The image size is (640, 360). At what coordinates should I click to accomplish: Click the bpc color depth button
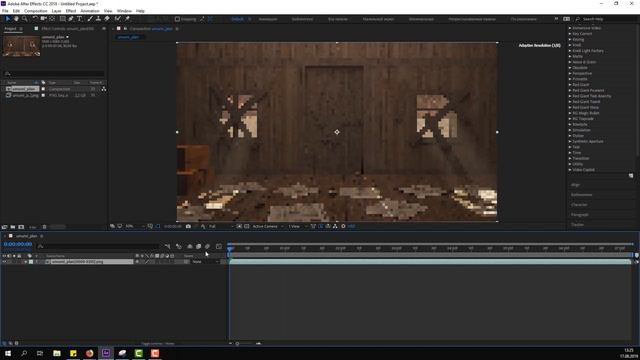coord(33,227)
